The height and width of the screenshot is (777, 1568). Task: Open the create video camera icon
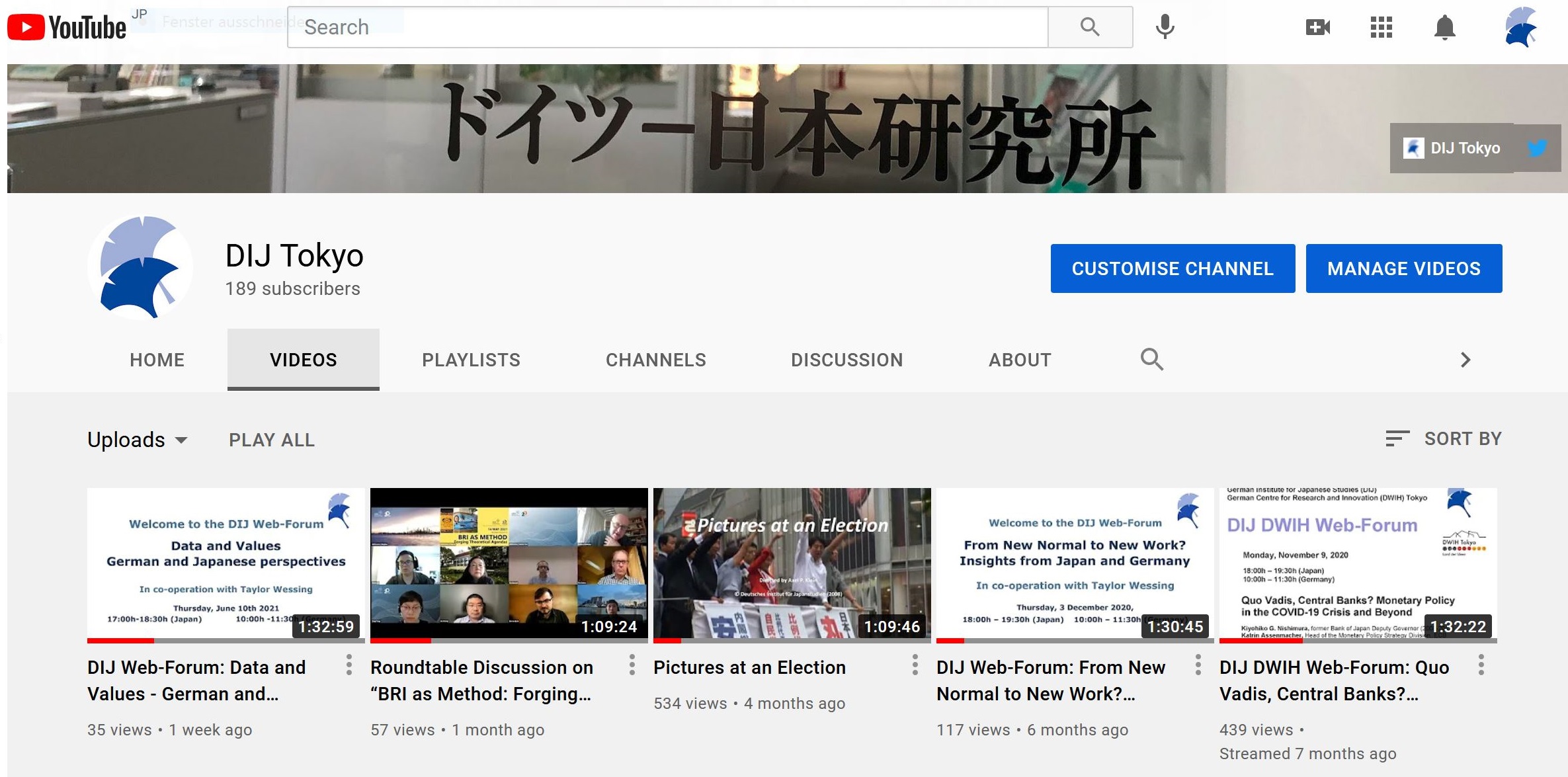tap(1317, 27)
